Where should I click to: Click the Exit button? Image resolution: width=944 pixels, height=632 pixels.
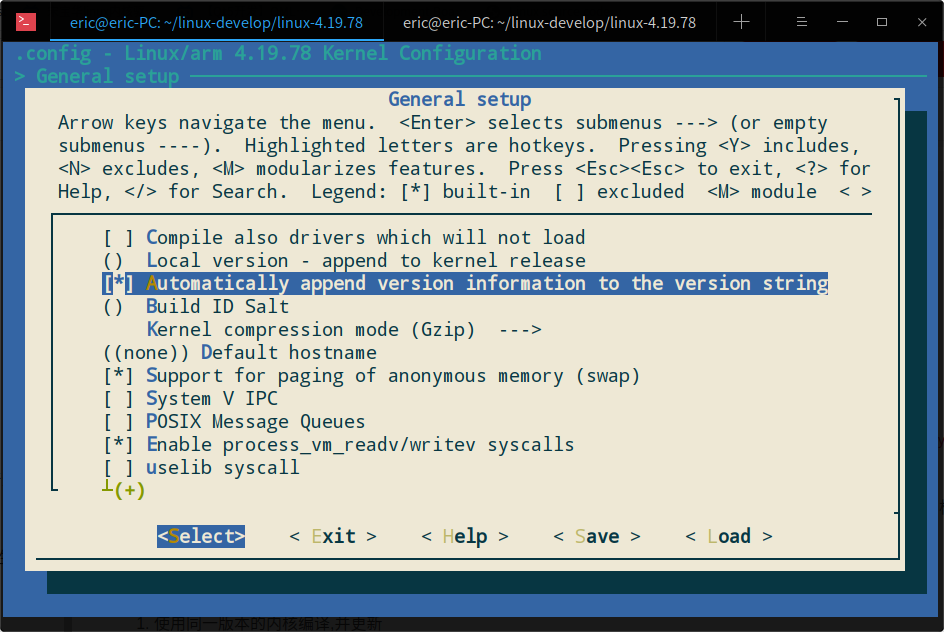click(x=333, y=536)
